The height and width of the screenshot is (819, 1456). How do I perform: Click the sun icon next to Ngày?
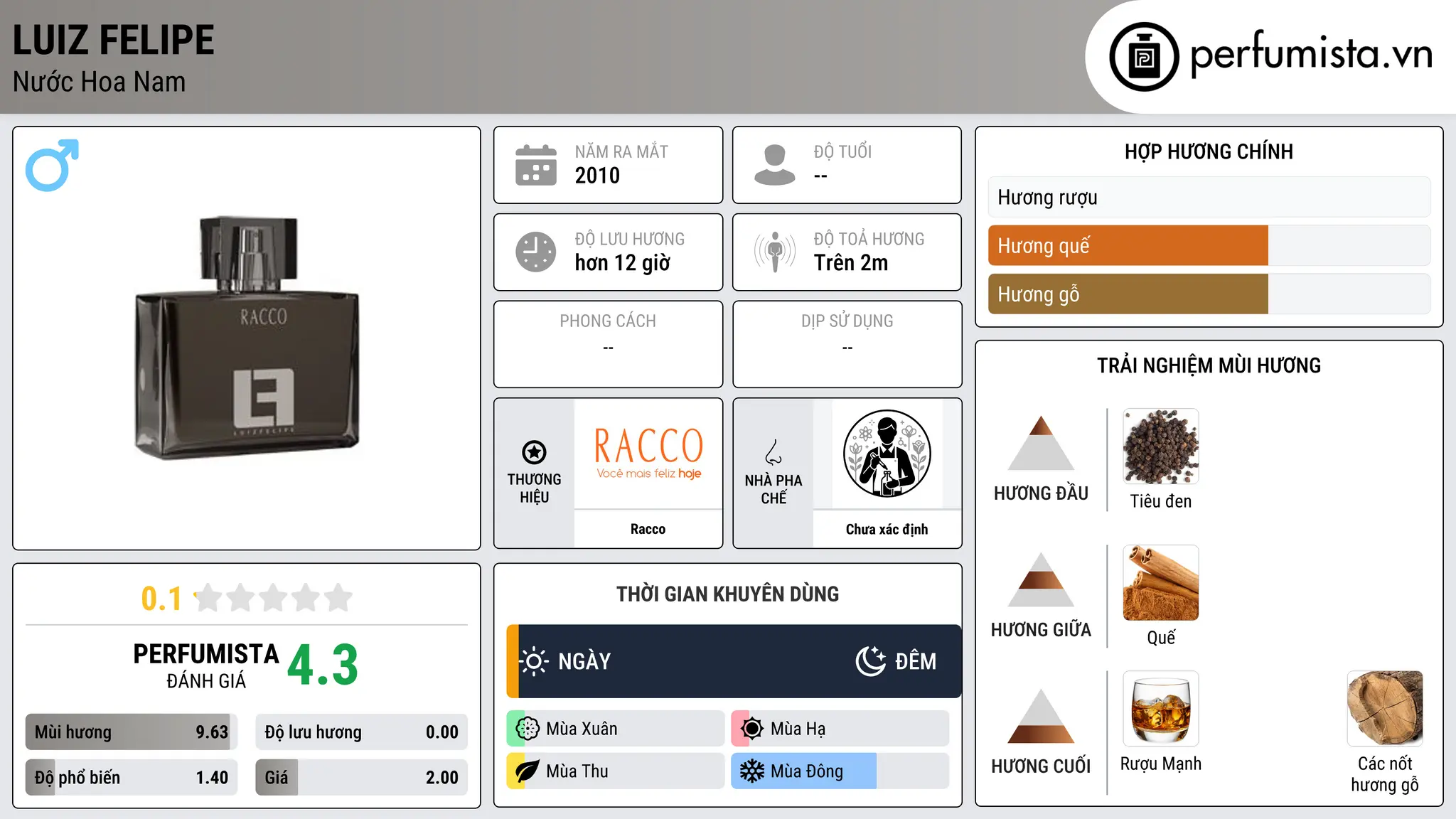pos(534,661)
